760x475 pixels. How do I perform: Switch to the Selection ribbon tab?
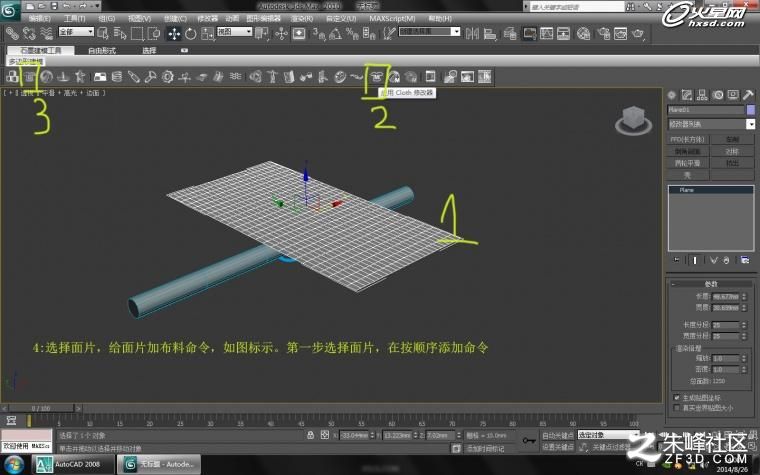coord(149,50)
